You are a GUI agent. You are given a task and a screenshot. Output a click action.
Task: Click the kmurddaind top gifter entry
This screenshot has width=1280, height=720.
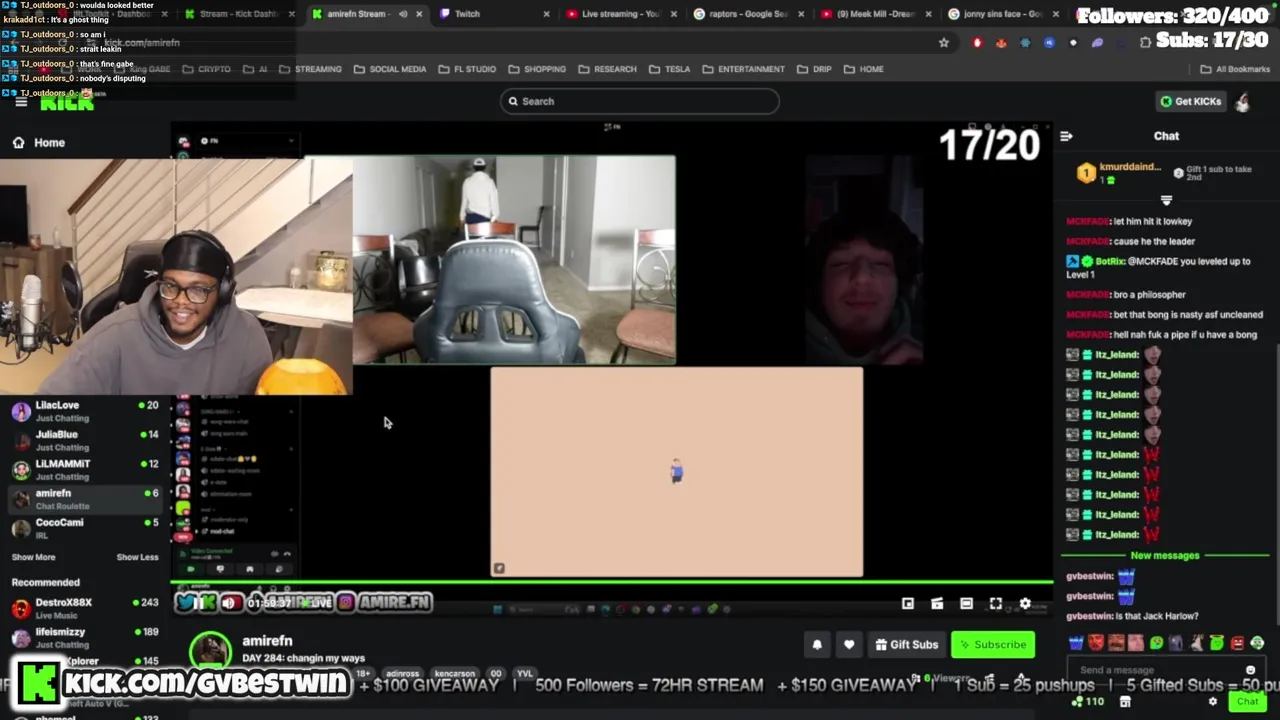coord(1119,173)
